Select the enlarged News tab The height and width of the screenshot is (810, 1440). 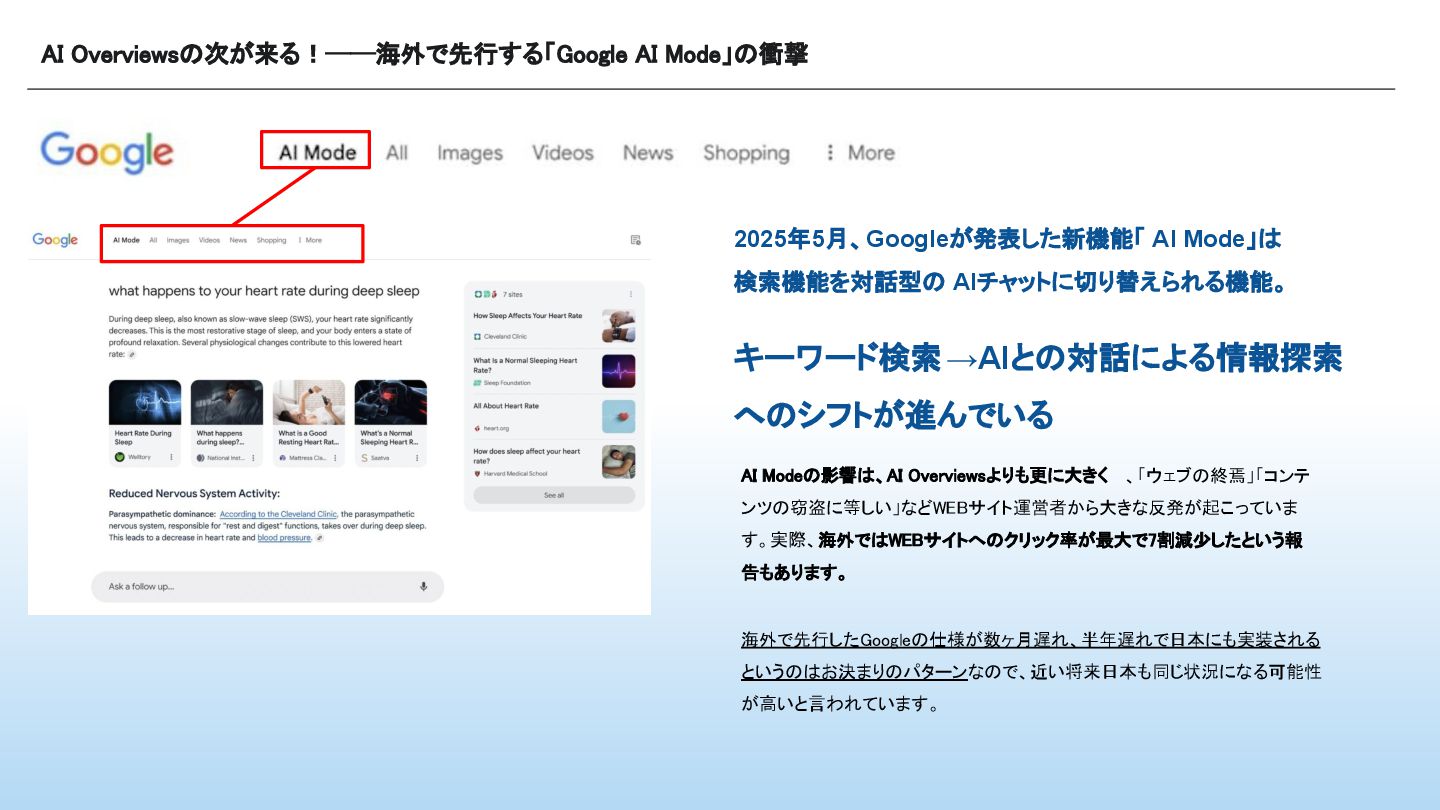[648, 152]
